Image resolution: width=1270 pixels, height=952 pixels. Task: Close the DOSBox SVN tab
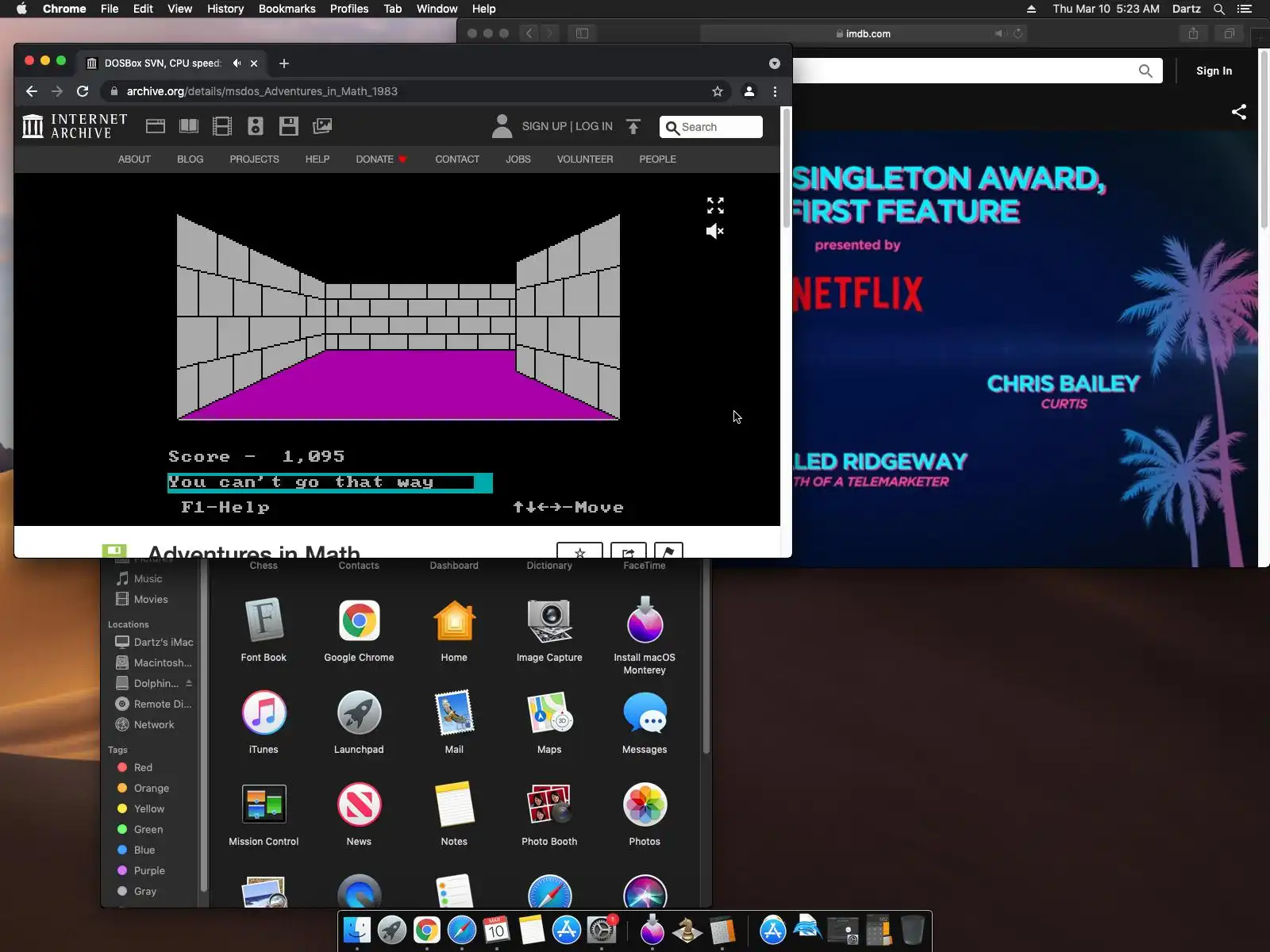(x=254, y=63)
